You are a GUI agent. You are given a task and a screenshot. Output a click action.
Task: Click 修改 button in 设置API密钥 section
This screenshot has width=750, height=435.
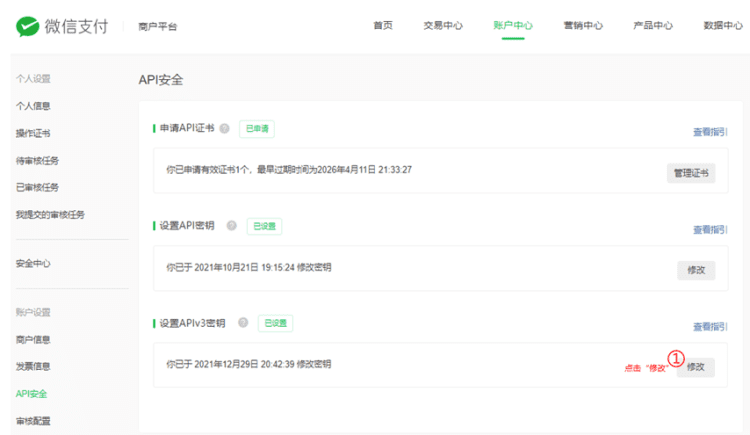pyautogui.click(x=696, y=270)
